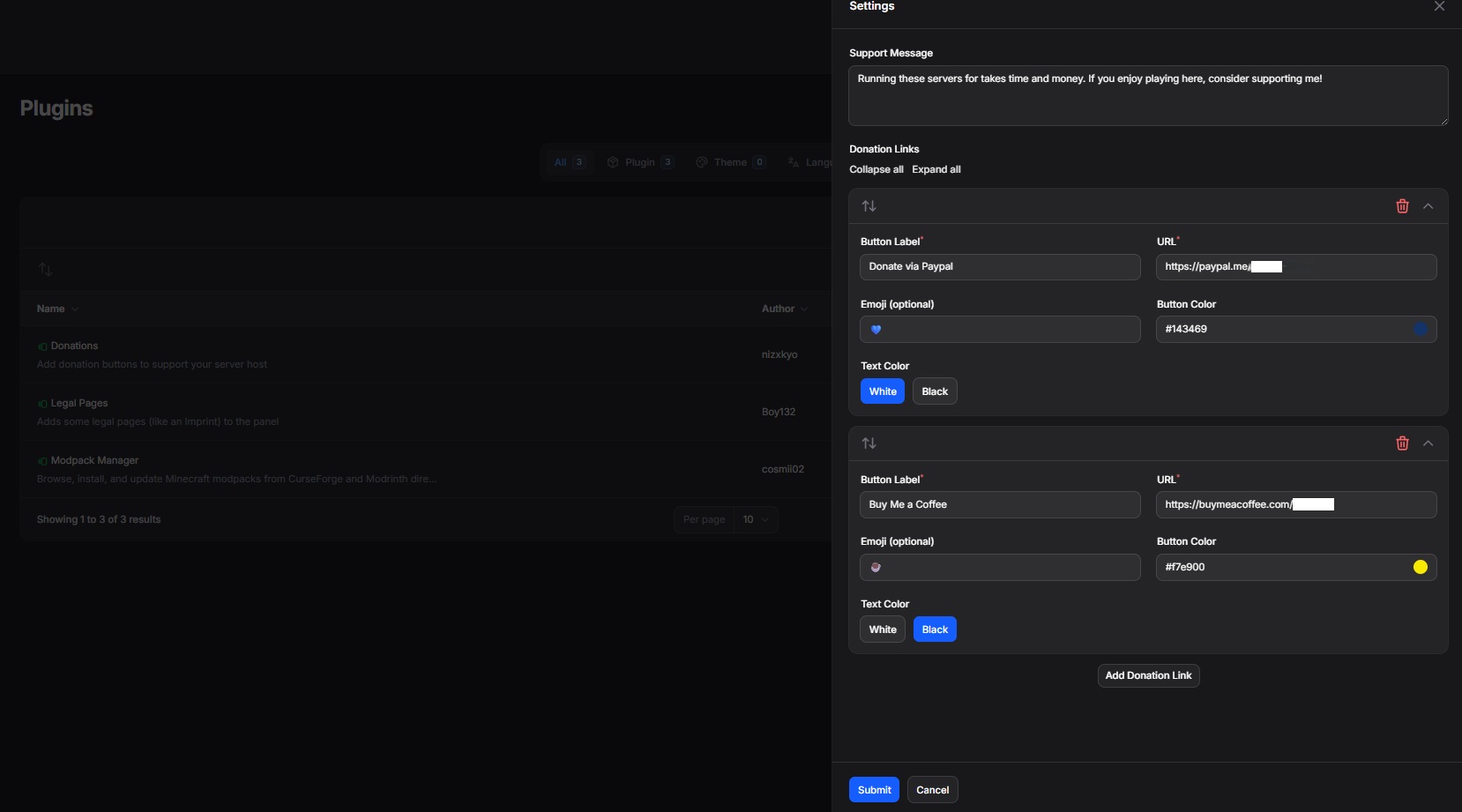
Task: Collapse the Buy Me a Coffee card
Action: tap(1428, 443)
